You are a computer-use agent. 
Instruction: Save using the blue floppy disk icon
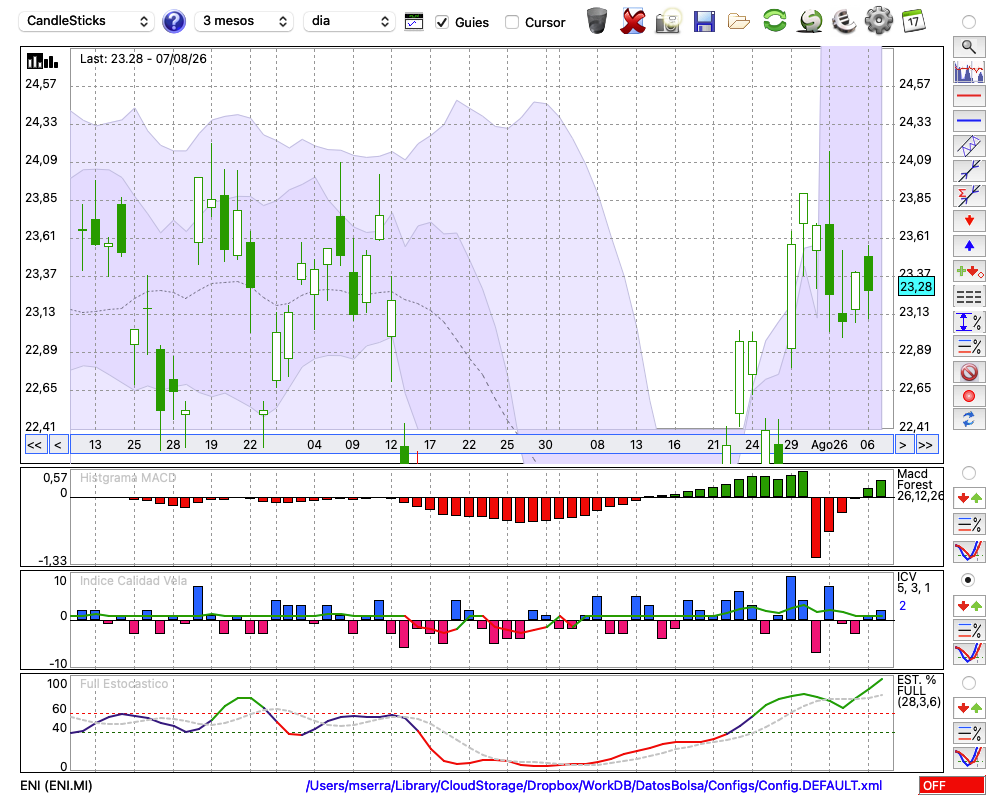(704, 22)
